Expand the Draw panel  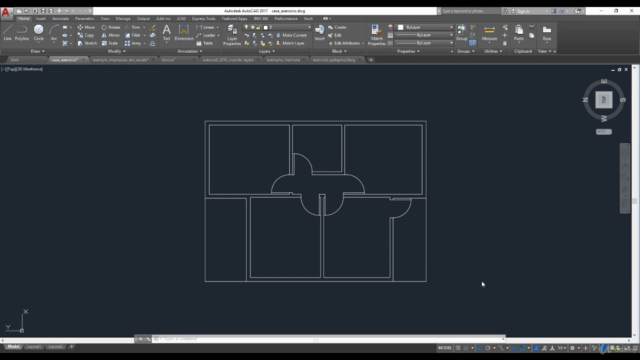[x=38, y=51]
